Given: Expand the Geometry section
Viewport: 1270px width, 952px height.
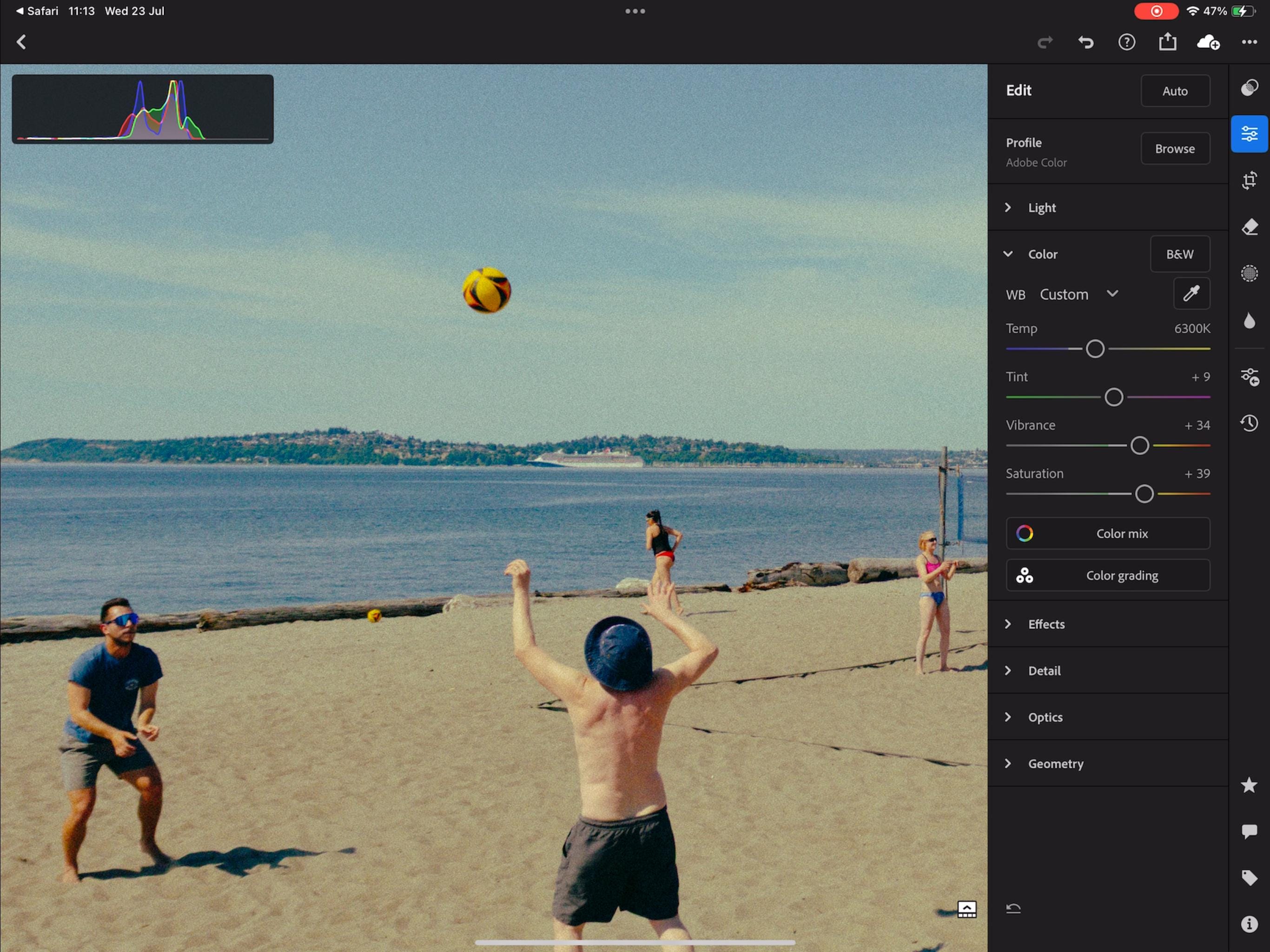Looking at the screenshot, I should pyautogui.click(x=1107, y=764).
